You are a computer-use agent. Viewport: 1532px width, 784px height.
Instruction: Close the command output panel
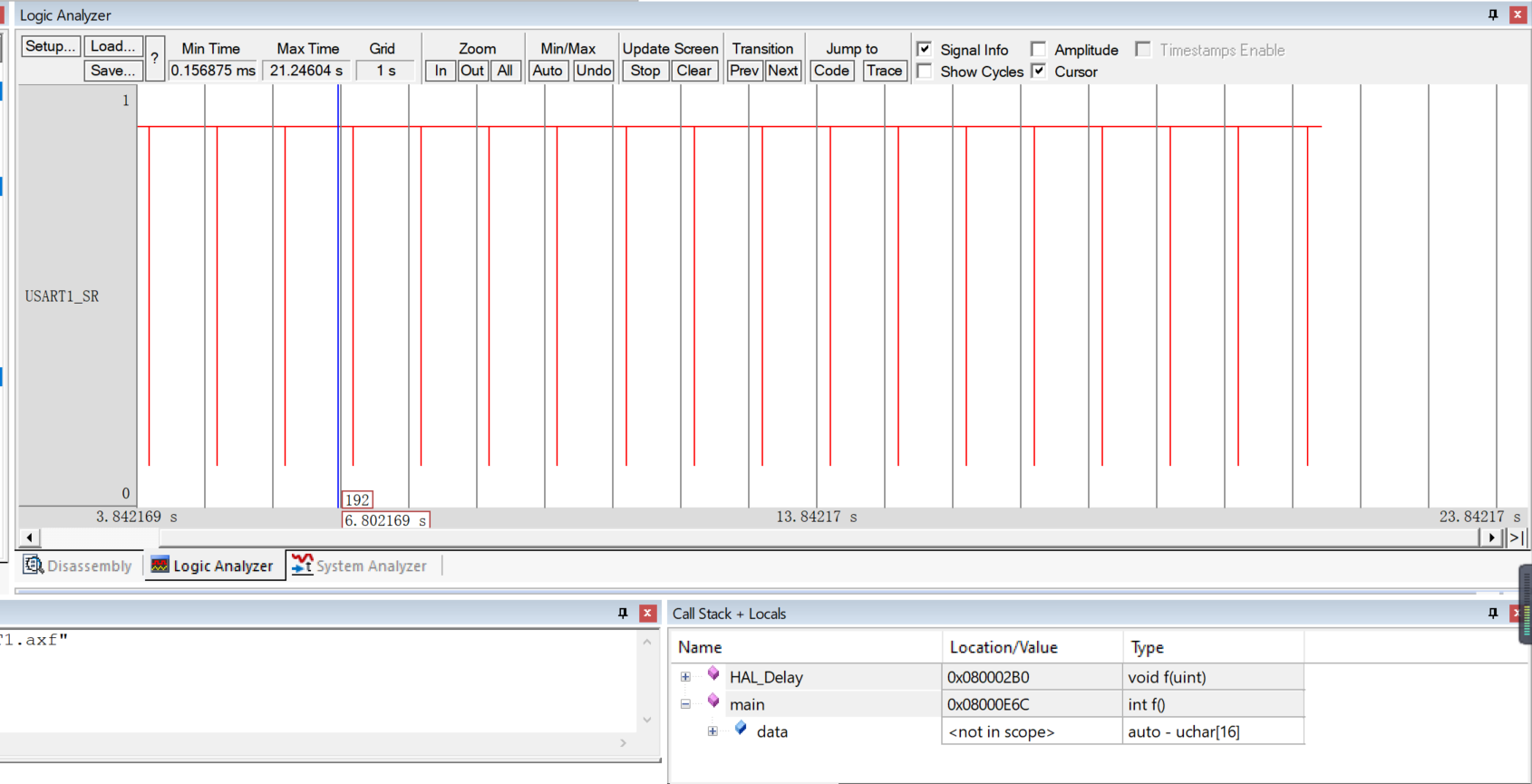pos(647,614)
